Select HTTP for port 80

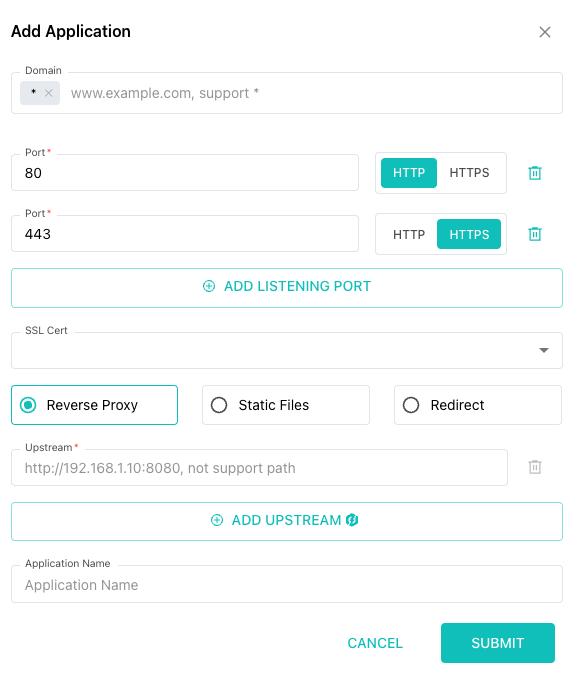point(408,173)
